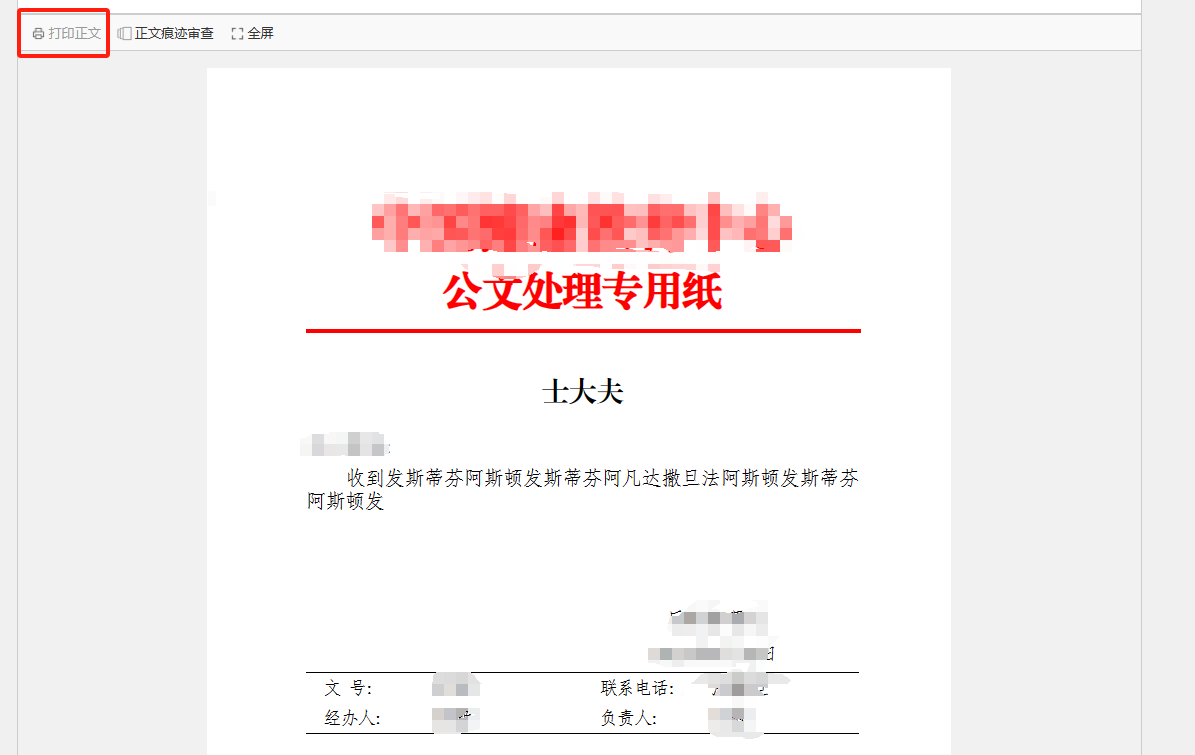This screenshot has height=755, width=1195.
Task: Open 正文痕迹审查 trace review
Action: click(165, 34)
